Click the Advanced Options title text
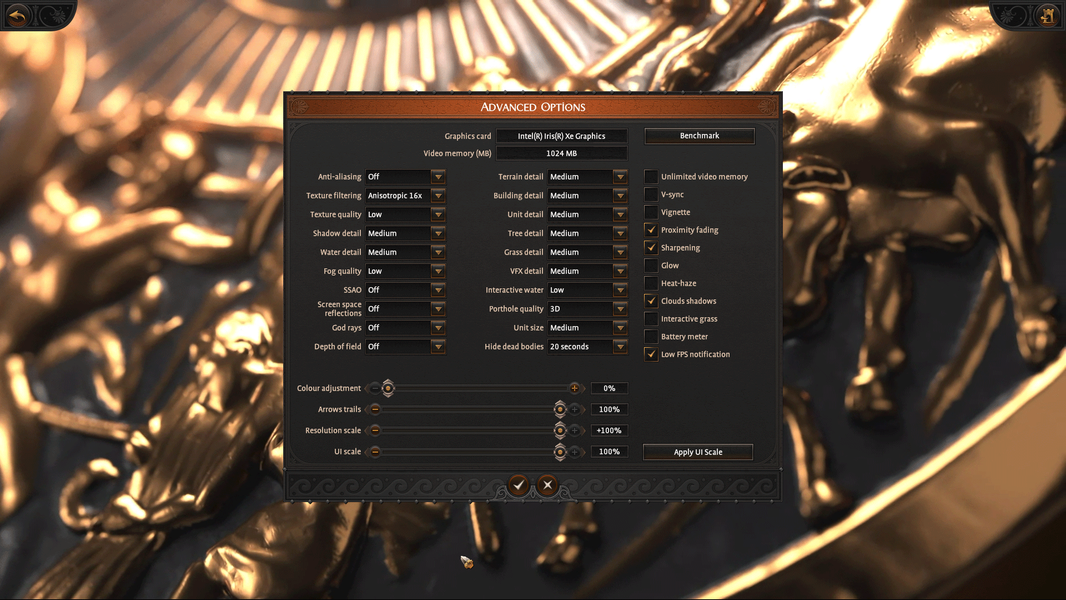The width and height of the screenshot is (1066, 600). click(x=533, y=107)
